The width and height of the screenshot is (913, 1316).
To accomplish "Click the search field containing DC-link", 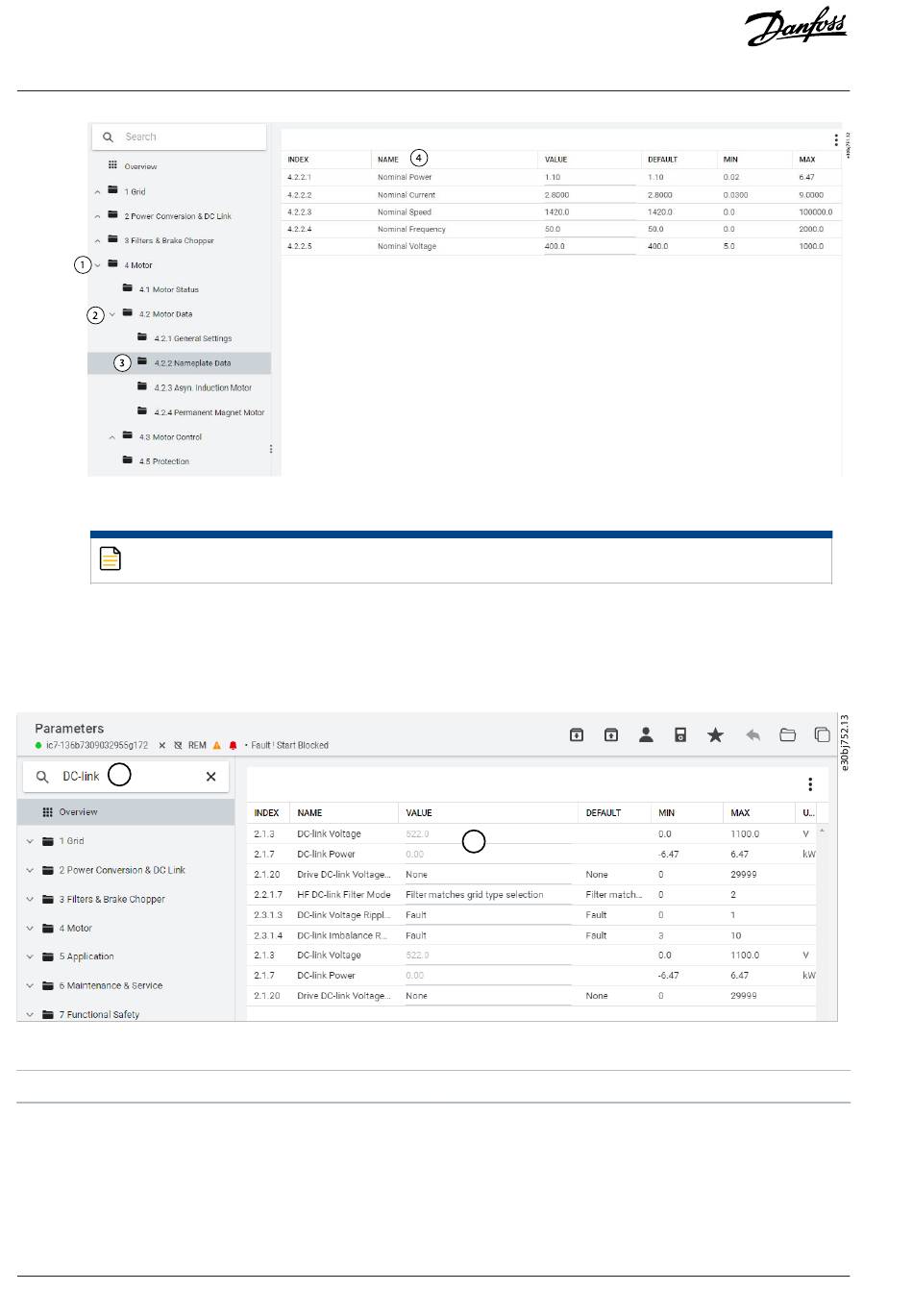I will click(x=126, y=777).
